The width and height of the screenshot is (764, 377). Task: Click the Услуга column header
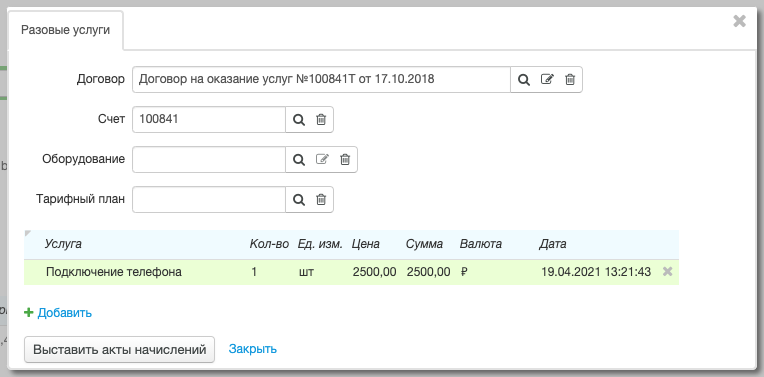click(x=63, y=244)
